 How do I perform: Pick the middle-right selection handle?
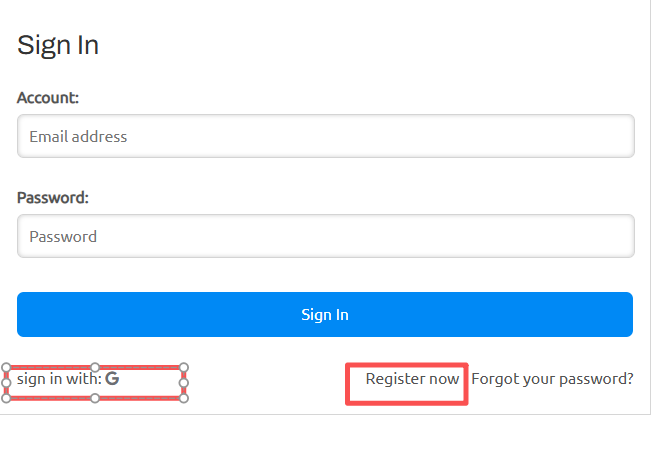pos(184,382)
